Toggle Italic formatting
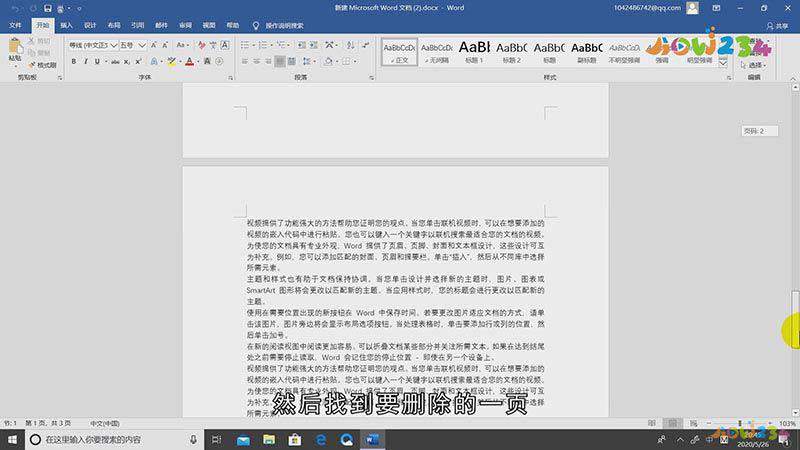 pos(85,62)
